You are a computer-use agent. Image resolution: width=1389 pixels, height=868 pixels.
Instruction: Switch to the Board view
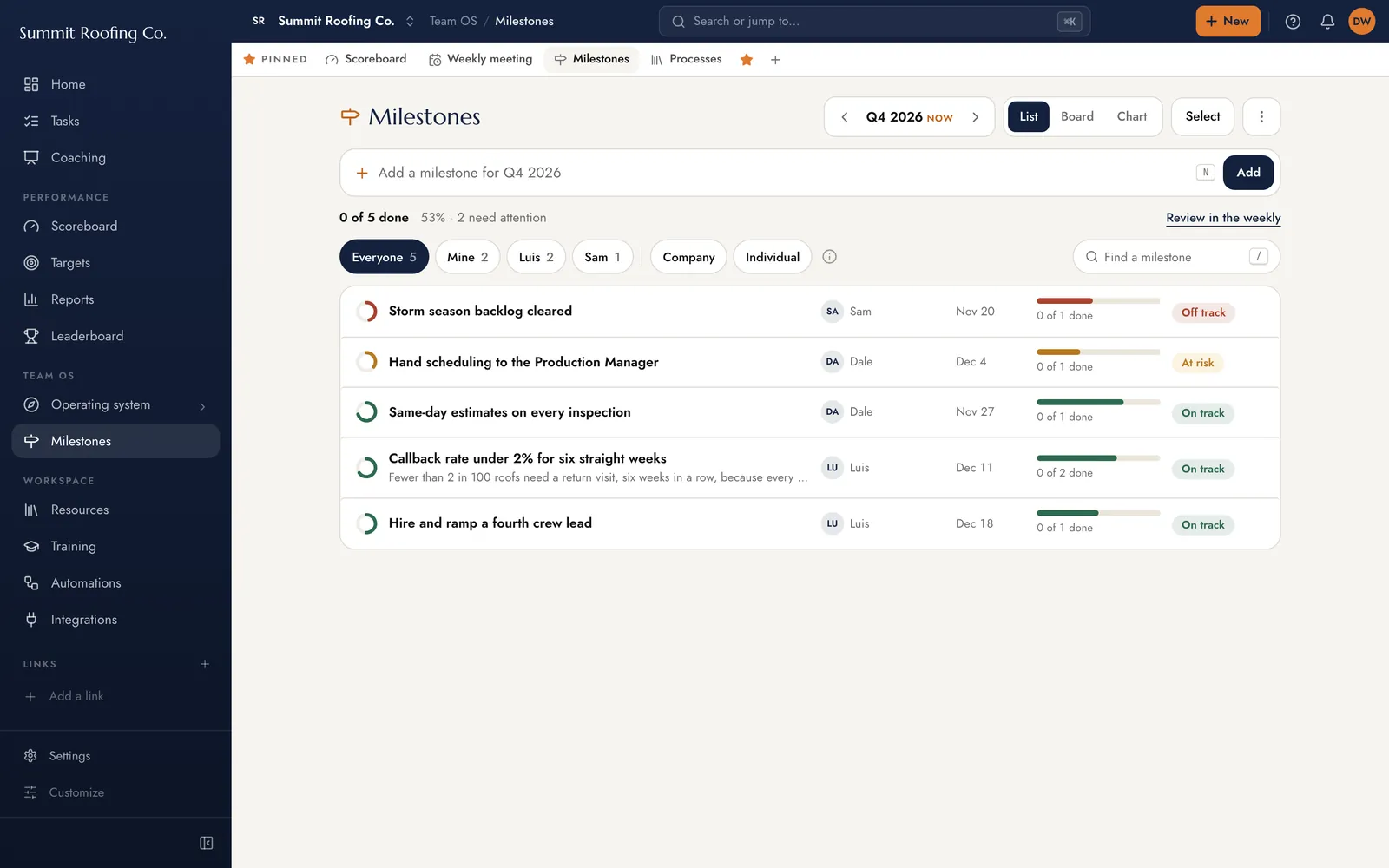tap(1077, 116)
